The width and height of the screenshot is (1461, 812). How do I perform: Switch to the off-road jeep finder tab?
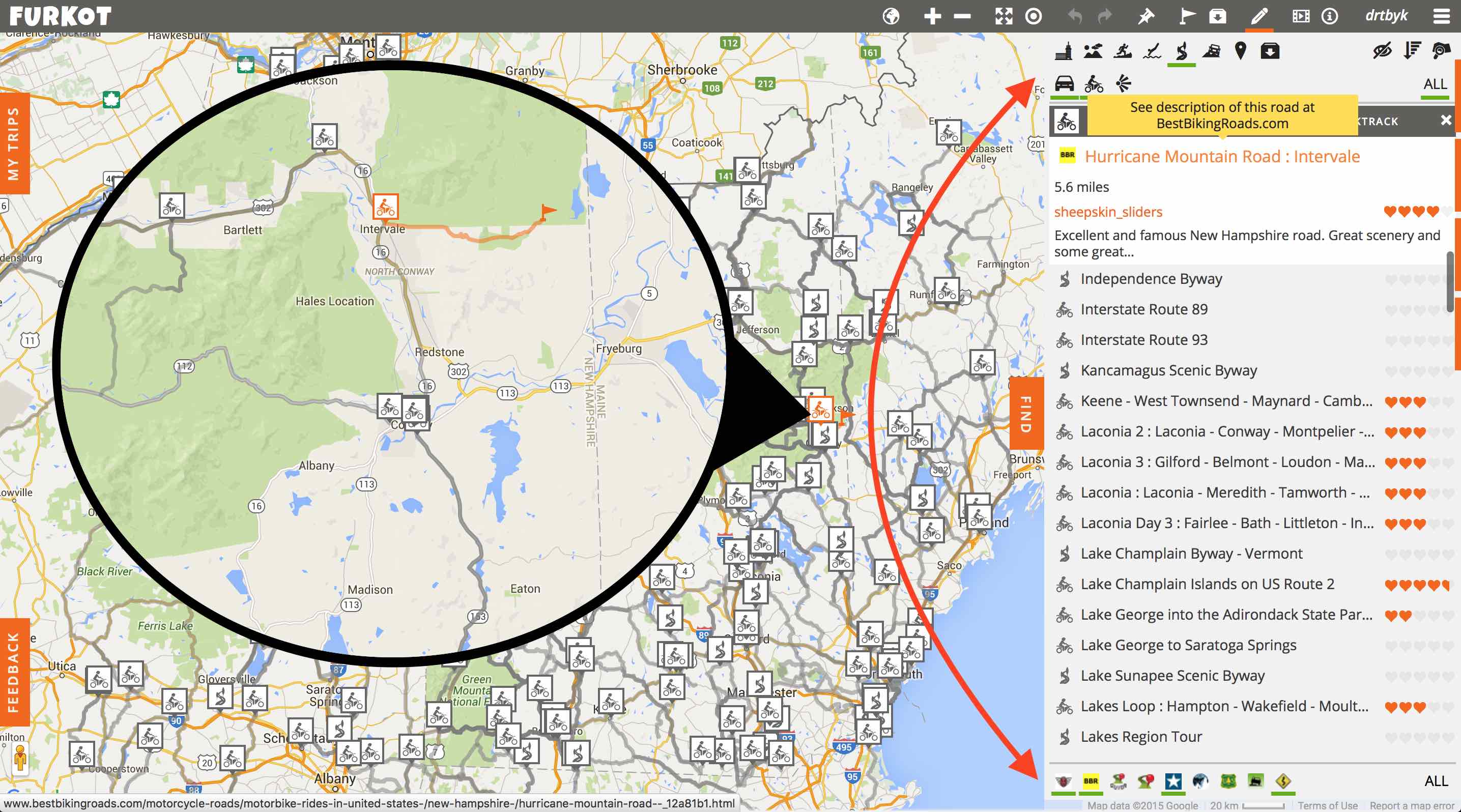[x=1211, y=51]
